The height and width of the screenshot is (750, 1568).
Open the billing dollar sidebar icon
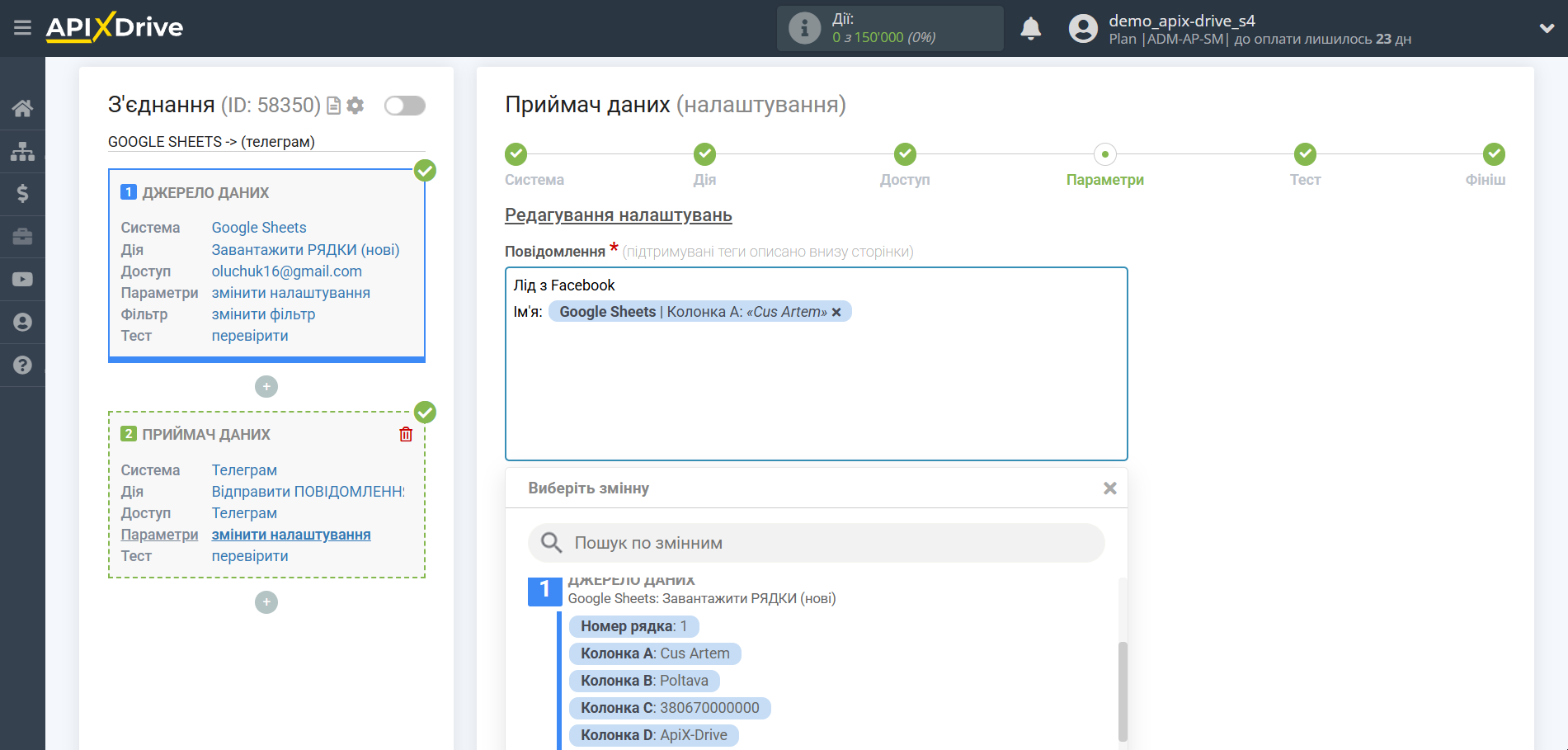pos(22,194)
